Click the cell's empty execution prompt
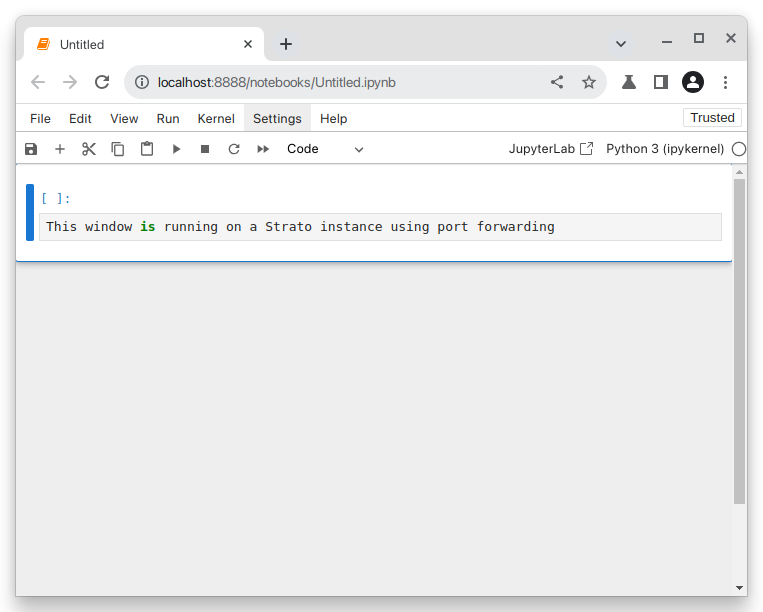Viewport: 763px width, 612px height. pos(56,198)
